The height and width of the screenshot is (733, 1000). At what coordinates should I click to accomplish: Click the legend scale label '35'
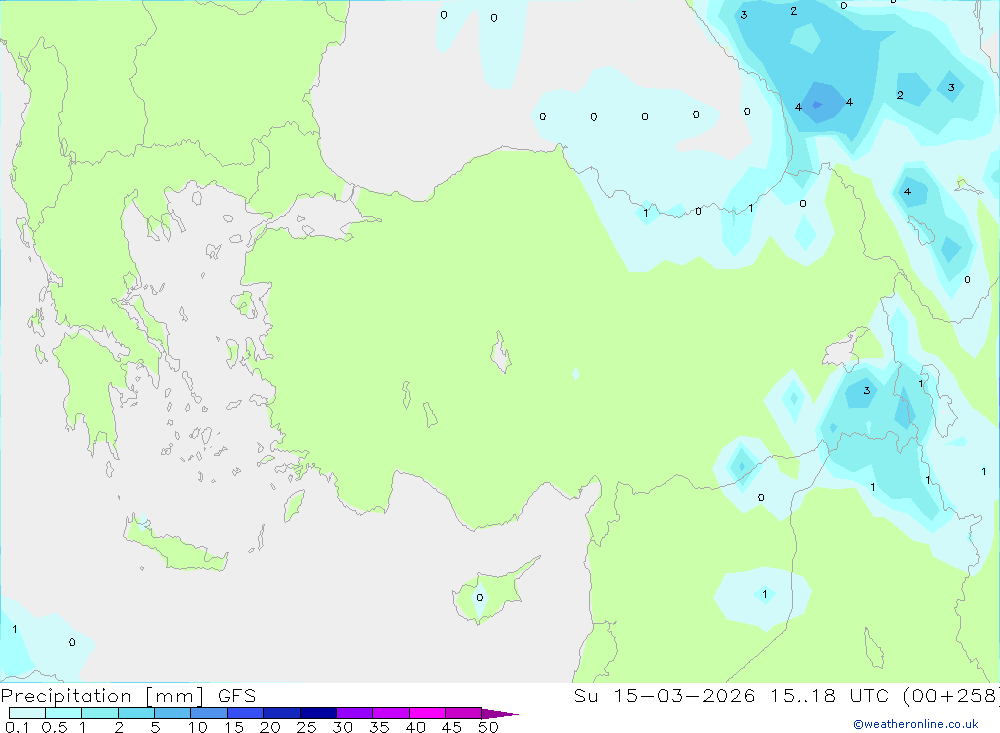379,727
